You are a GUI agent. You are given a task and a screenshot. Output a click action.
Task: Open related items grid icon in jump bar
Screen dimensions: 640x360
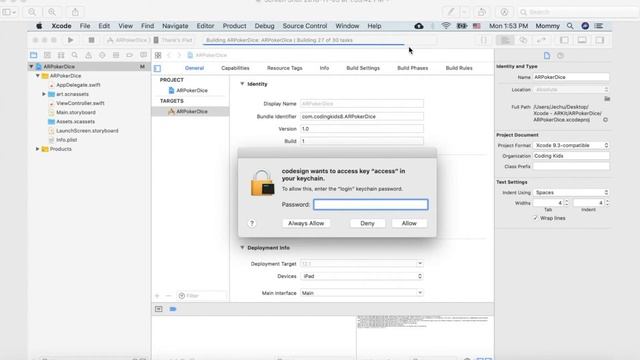tap(158, 55)
